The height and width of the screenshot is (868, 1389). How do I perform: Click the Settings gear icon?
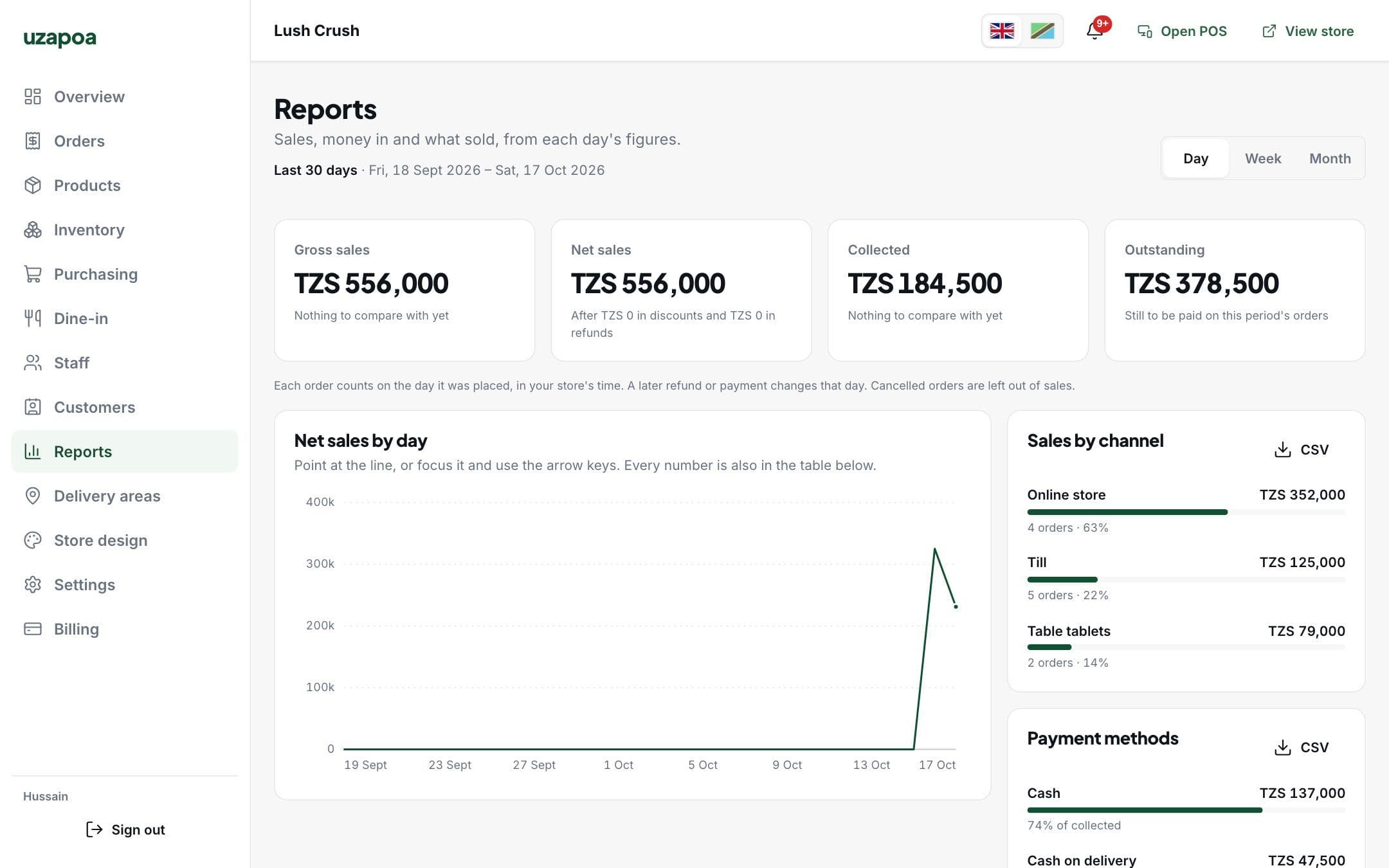[33, 584]
